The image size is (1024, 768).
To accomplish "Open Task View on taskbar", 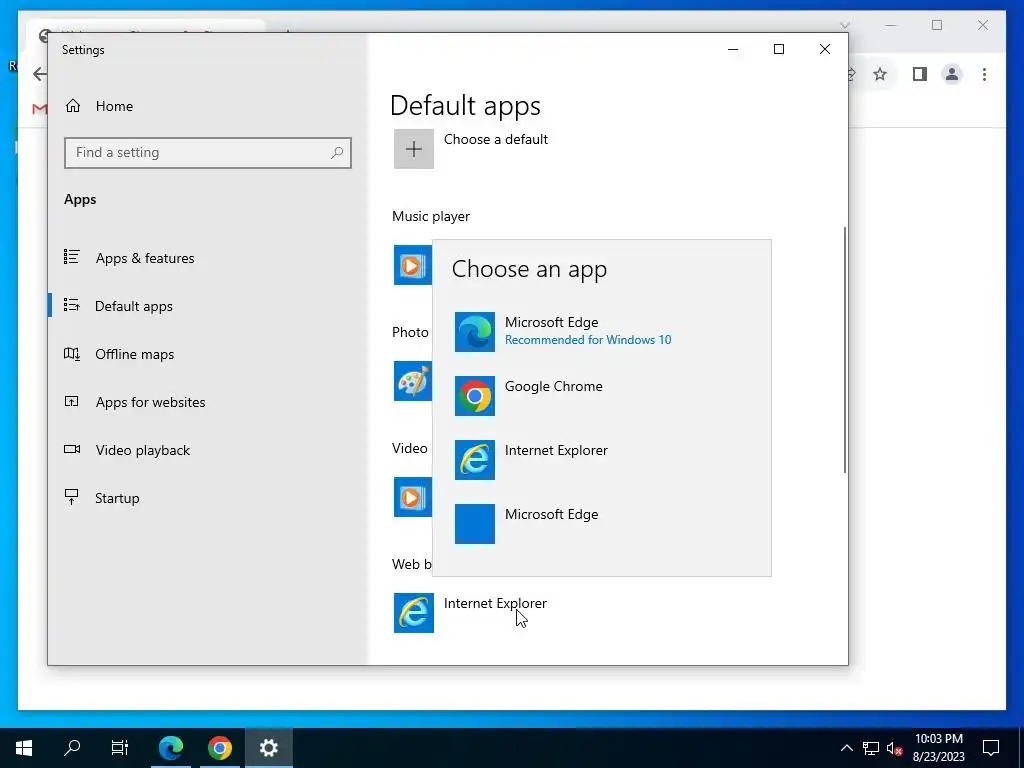I will pos(120,748).
